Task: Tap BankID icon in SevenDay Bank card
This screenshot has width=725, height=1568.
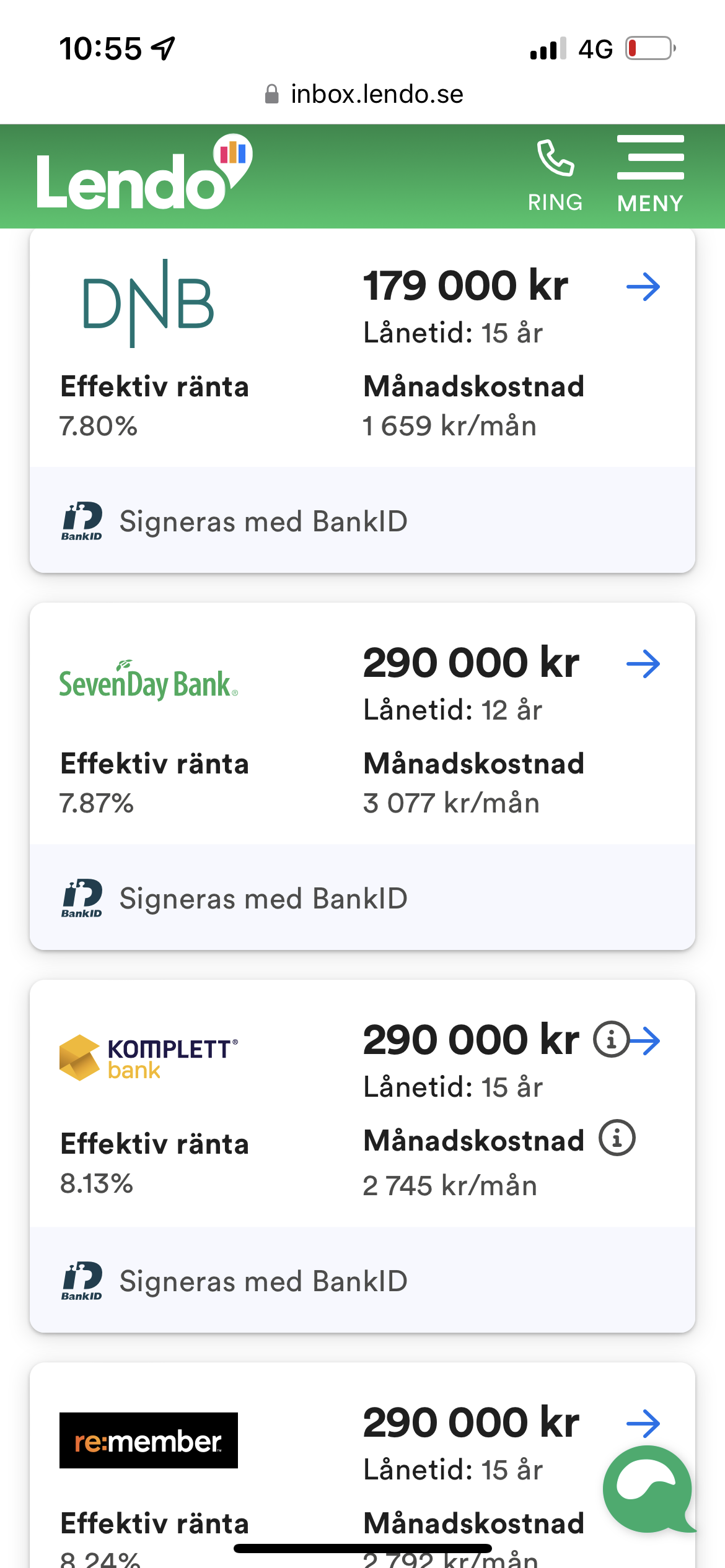Action: point(82,899)
